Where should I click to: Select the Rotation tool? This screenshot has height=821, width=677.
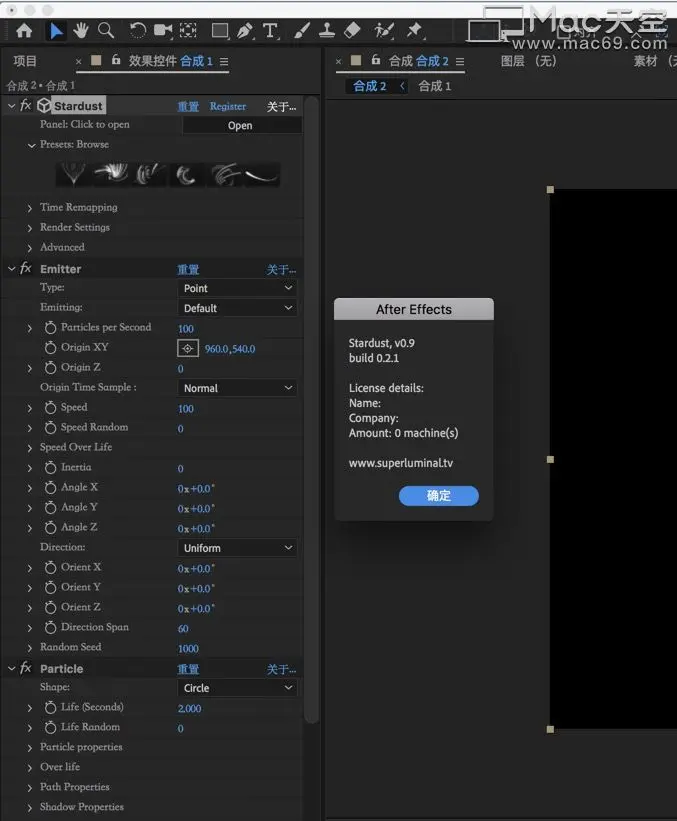click(x=138, y=31)
